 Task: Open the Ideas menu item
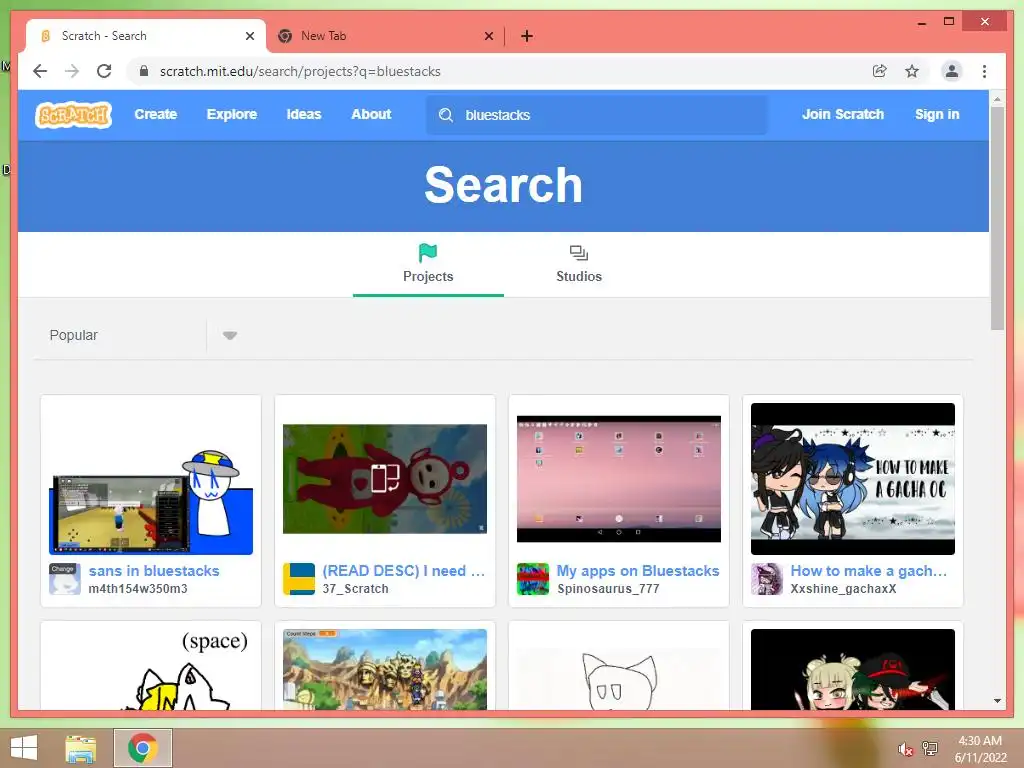[304, 114]
